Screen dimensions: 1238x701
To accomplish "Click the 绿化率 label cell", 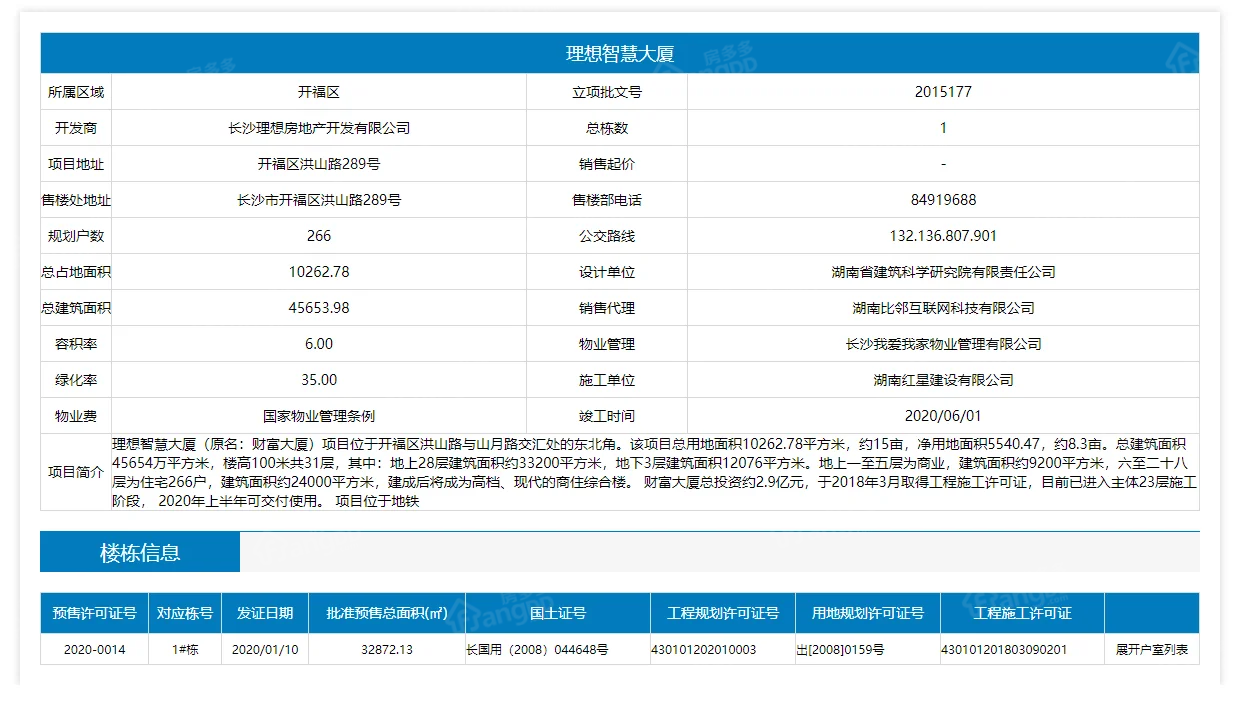I will coord(76,380).
